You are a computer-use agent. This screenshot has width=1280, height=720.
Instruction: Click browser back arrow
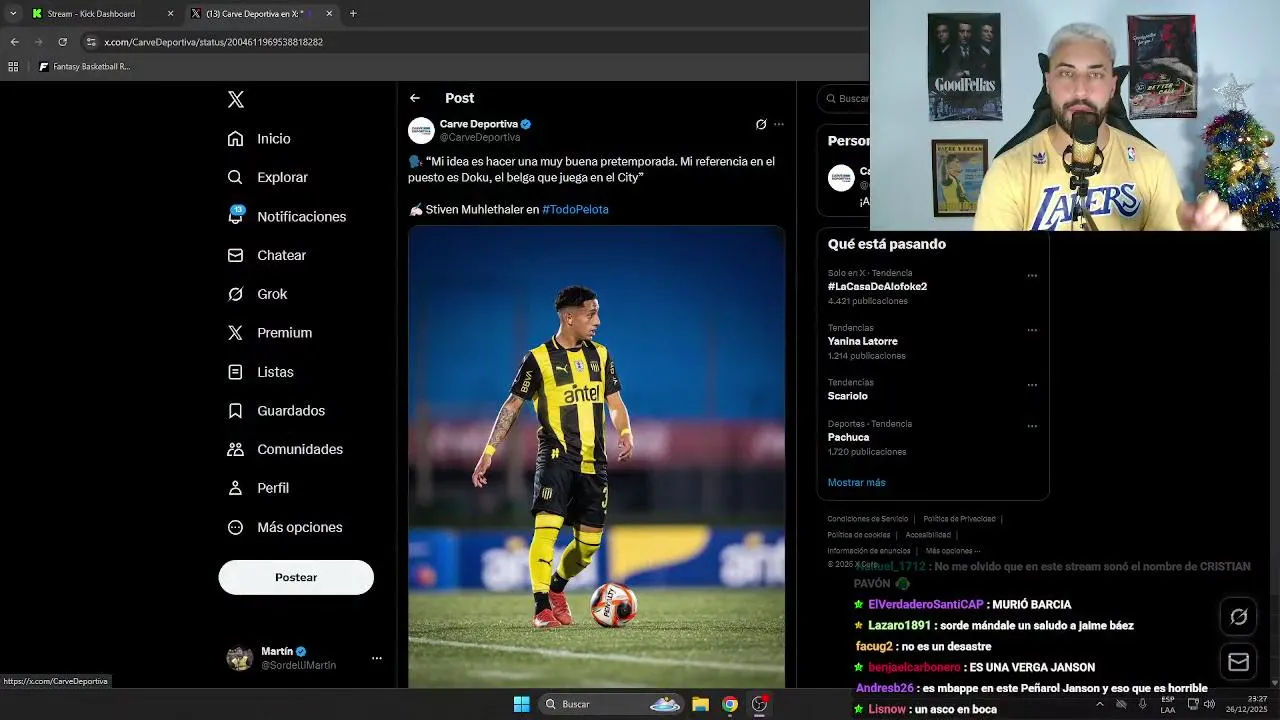click(x=14, y=42)
